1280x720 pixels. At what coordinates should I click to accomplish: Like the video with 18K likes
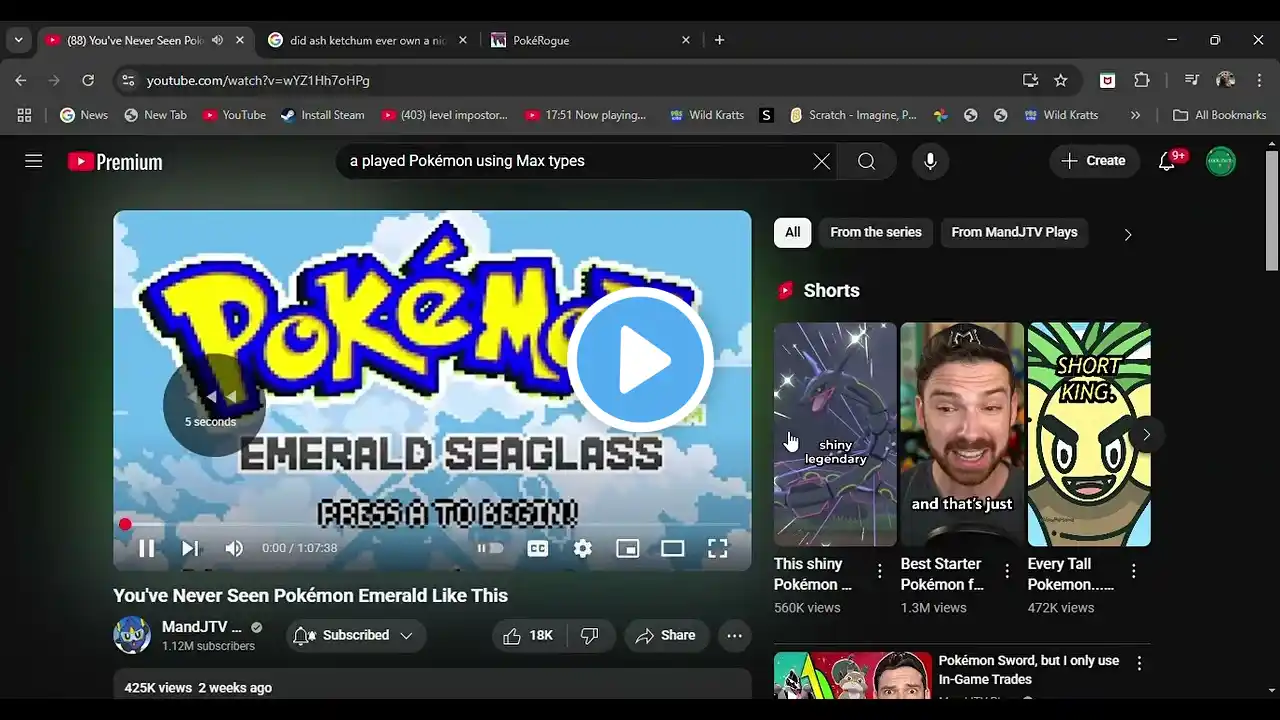(x=527, y=635)
